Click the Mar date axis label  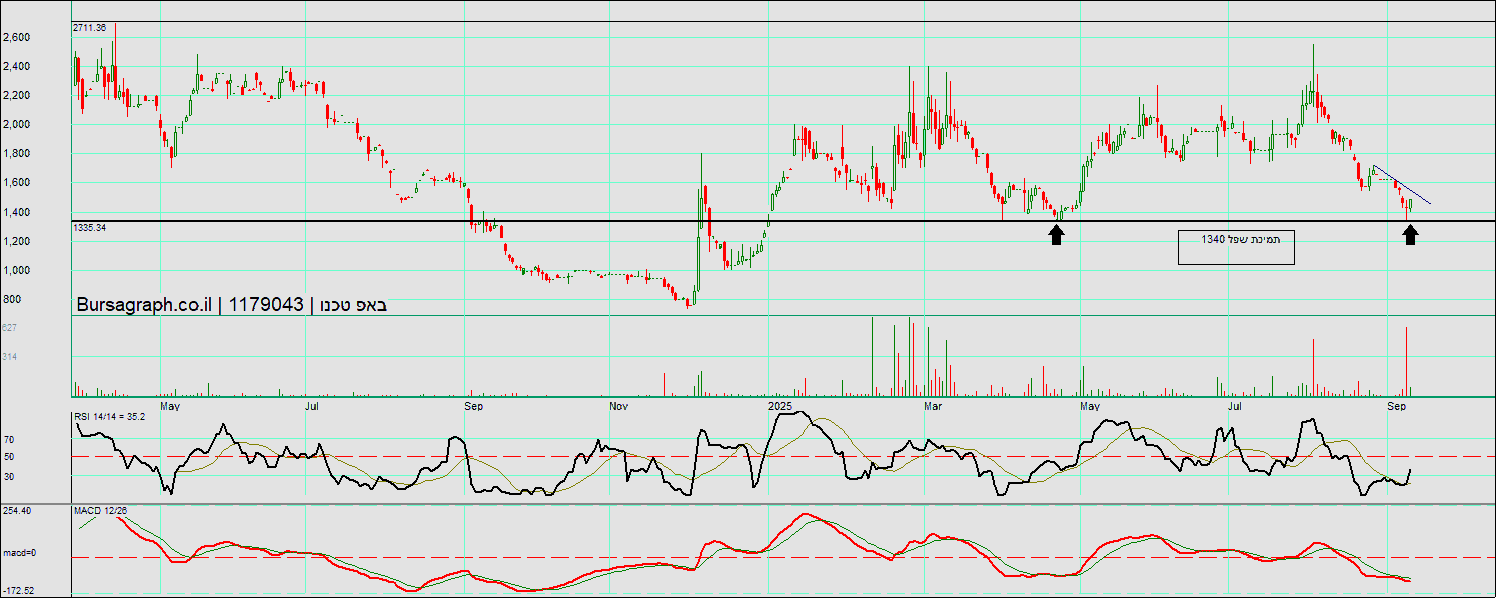[x=934, y=407]
